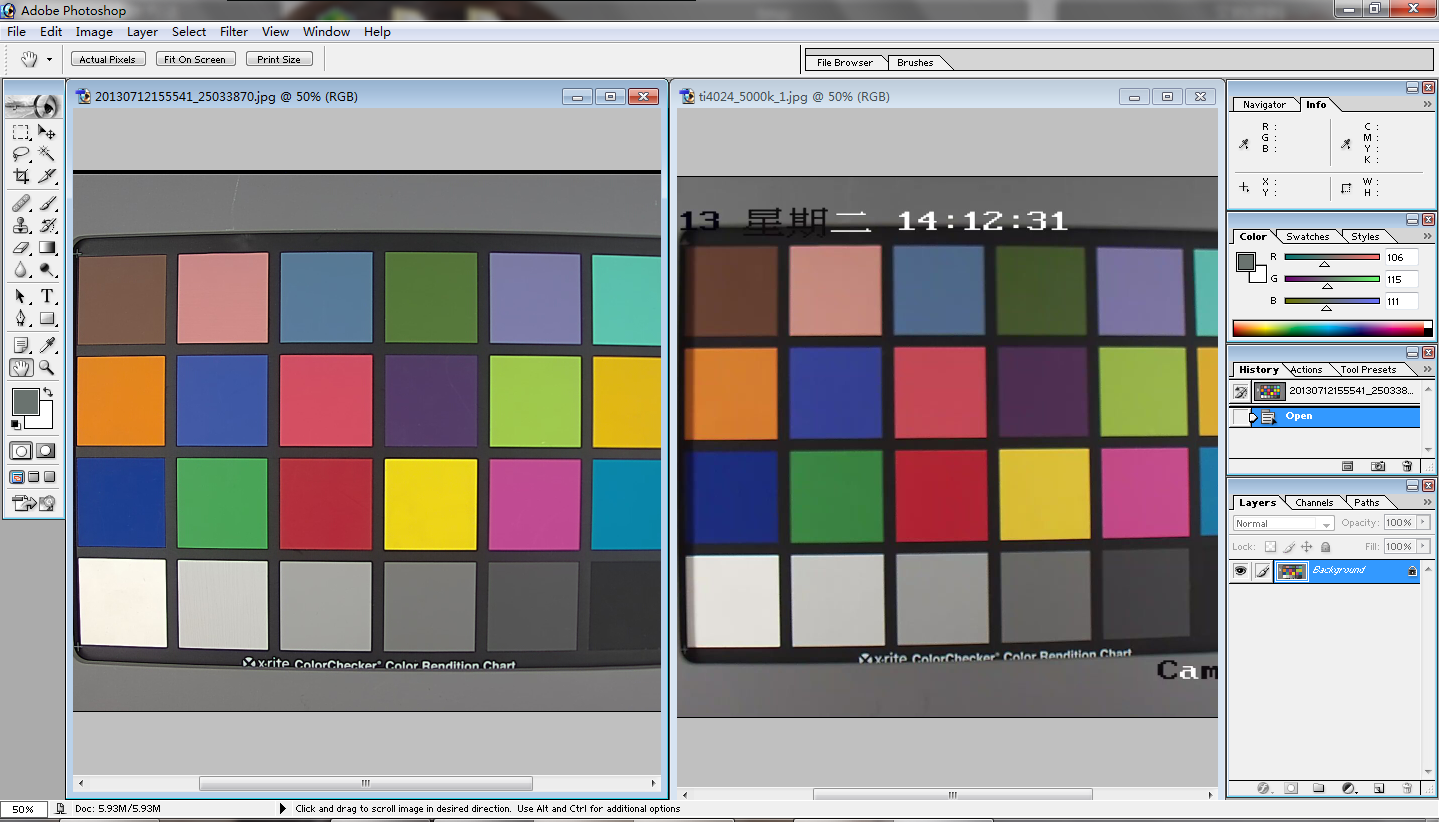
Task: Hide the Background layer eye icon
Action: click(1240, 570)
